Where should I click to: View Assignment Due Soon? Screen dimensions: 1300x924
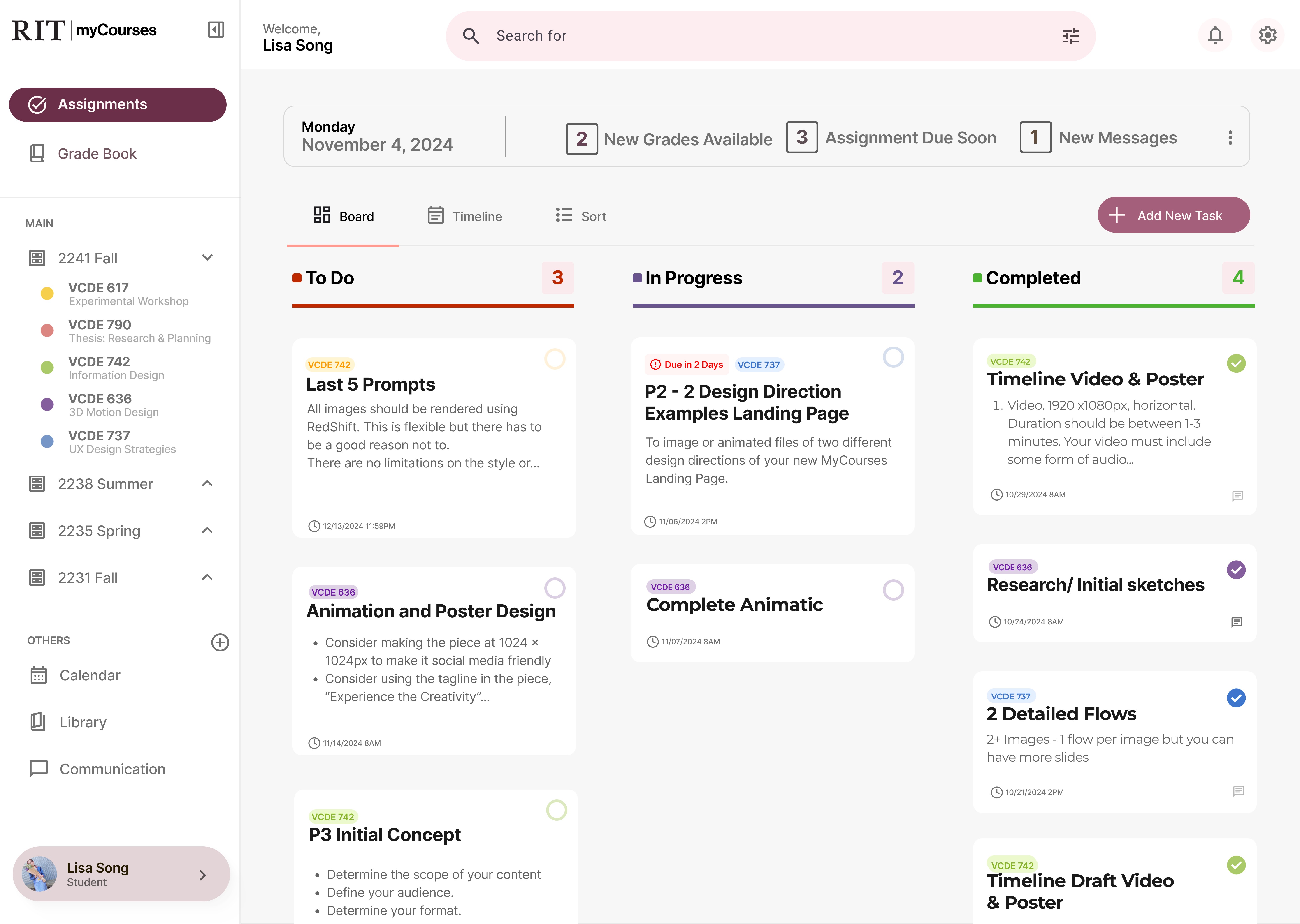pyautogui.click(x=891, y=138)
